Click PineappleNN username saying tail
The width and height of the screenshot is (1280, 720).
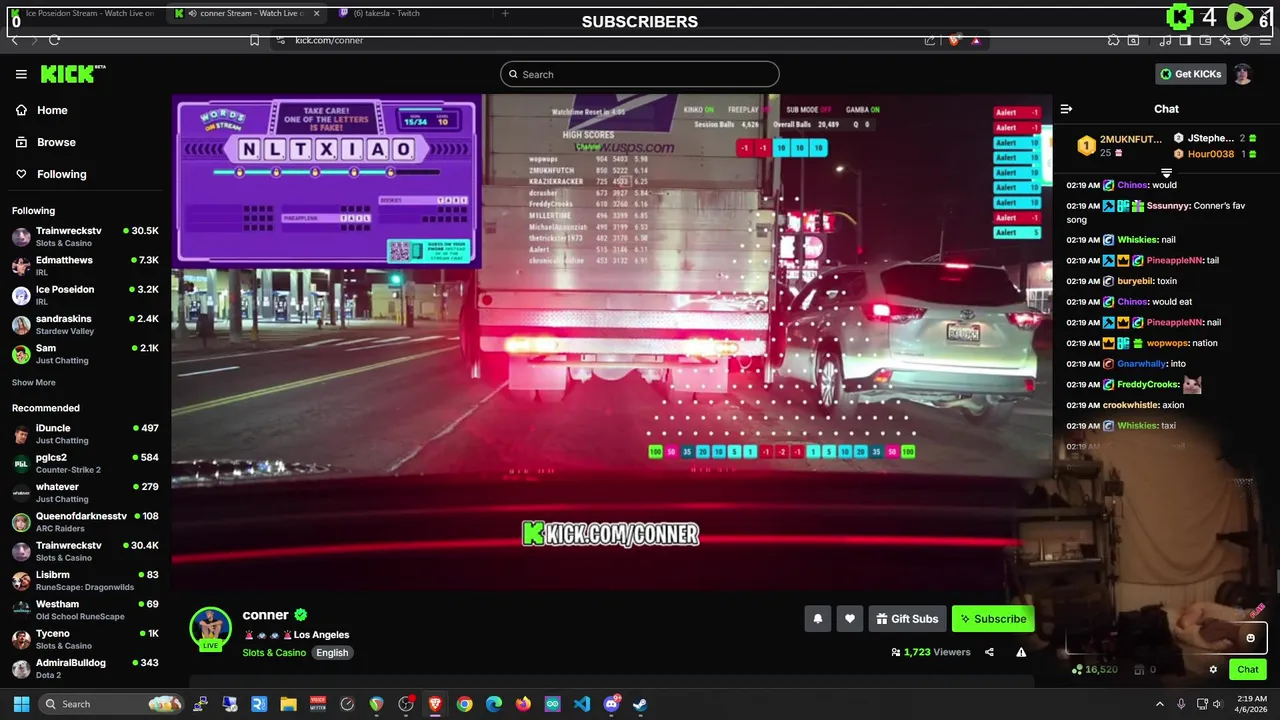(1175, 260)
